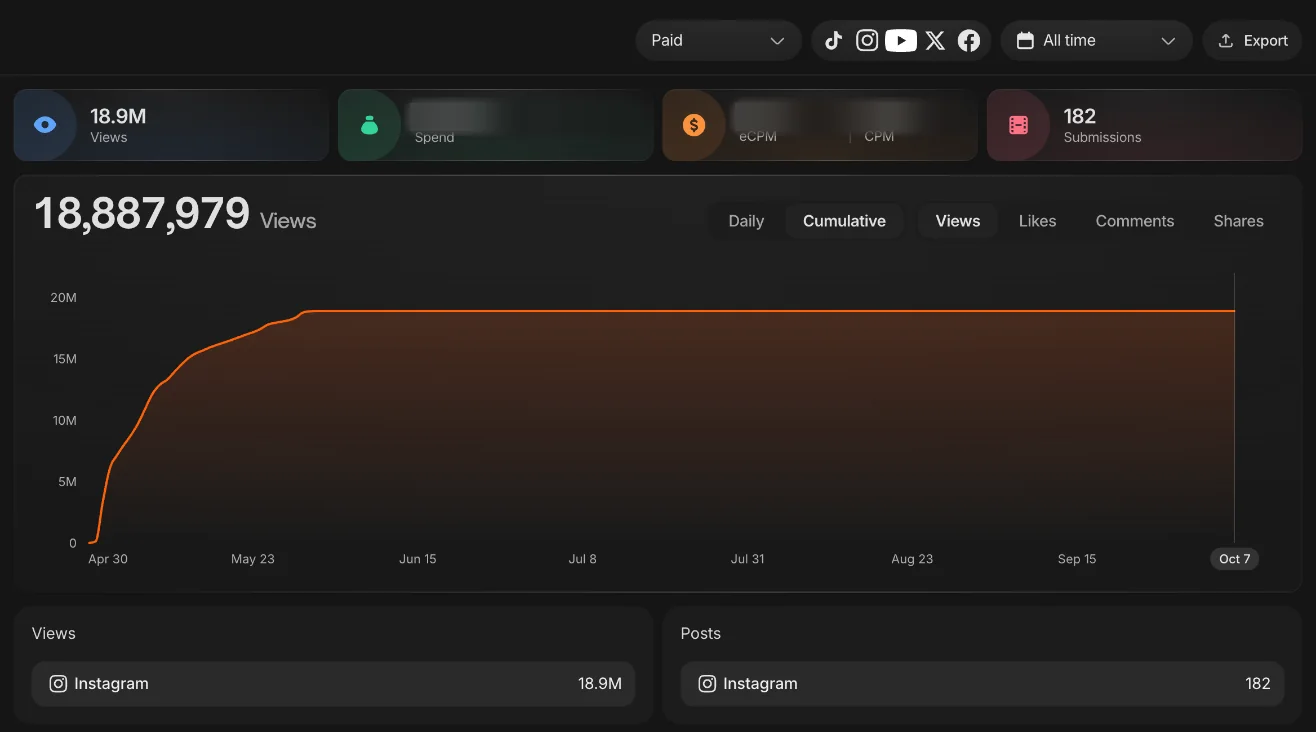Image resolution: width=1316 pixels, height=732 pixels.
Task: Click the red film Submissions icon
Action: click(1018, 125)
